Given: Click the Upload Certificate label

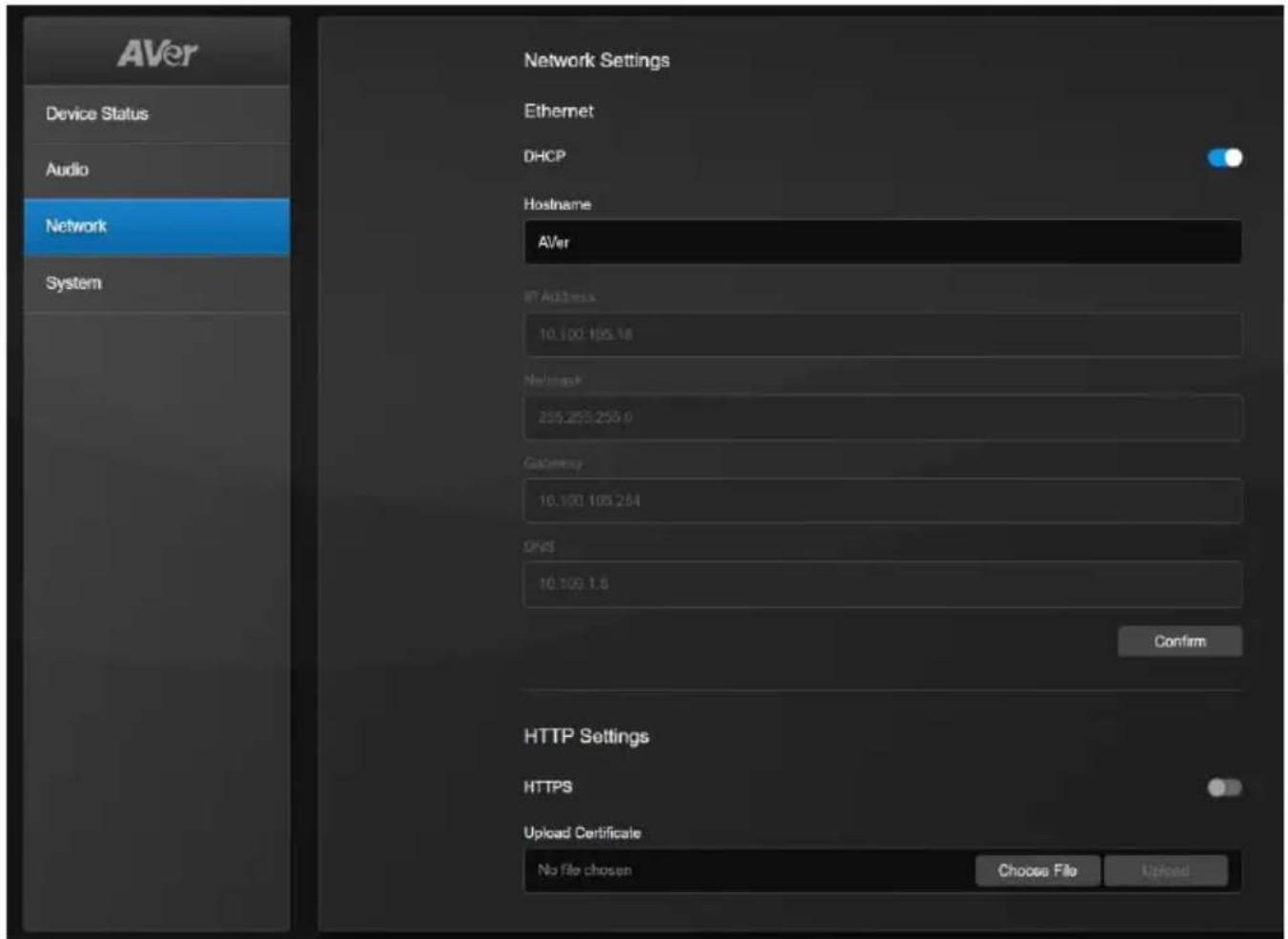Looking at the screenshot, I should tap(583, 833).
